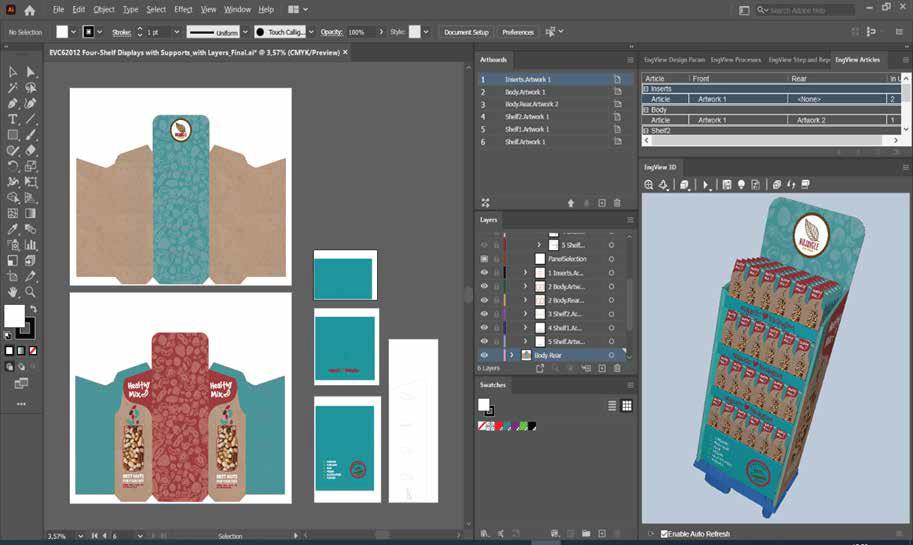Expand the Body Rear layer
Screen dimensions: 913x545
511,355
